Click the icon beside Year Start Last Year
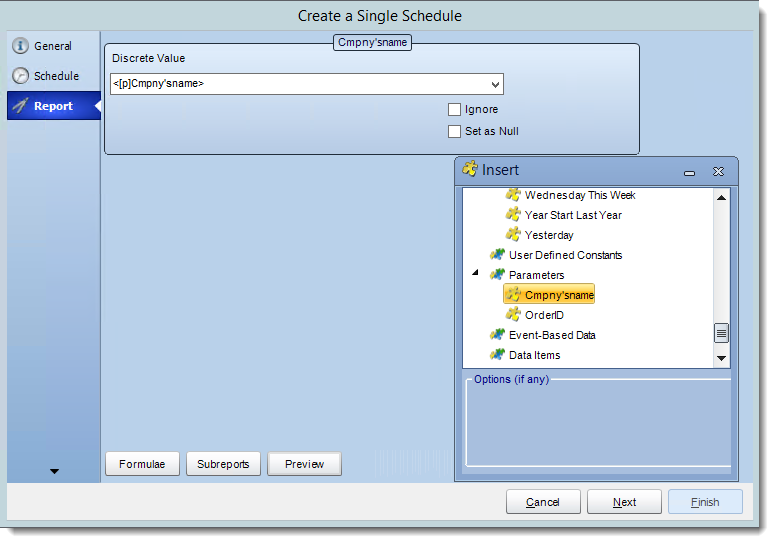Image resolution: width=774 pixels, height=543 pixels. coord(513,215)
